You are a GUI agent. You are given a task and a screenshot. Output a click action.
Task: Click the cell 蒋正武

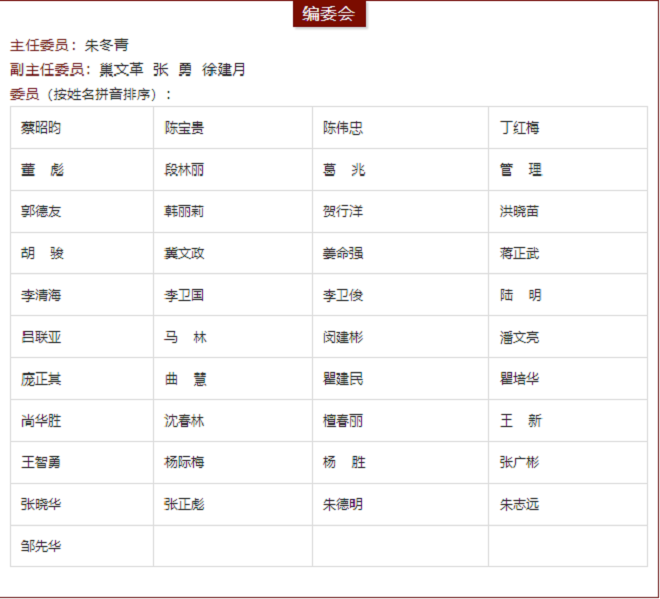[568, 253]
